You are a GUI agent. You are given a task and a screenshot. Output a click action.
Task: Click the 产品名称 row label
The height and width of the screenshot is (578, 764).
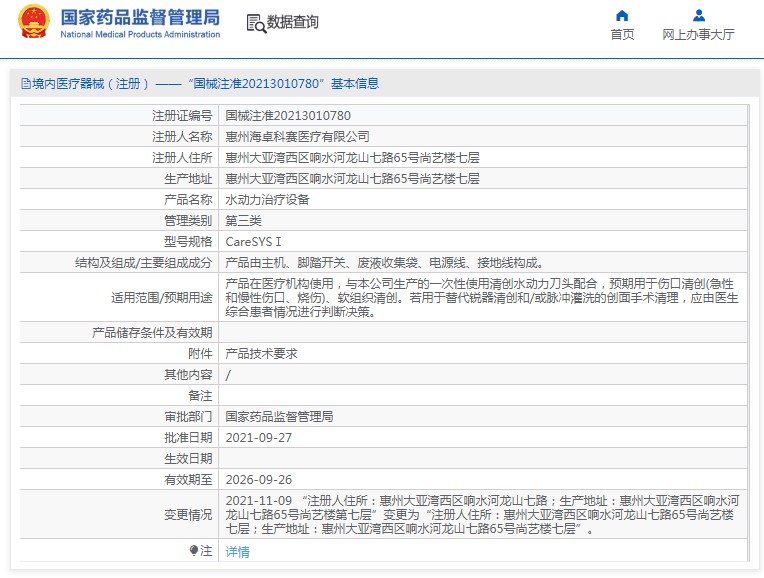point(188,199)
